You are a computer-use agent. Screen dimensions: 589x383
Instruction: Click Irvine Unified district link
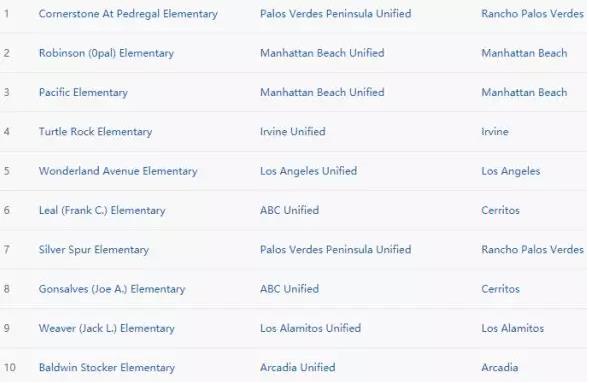tap(293, 132)
